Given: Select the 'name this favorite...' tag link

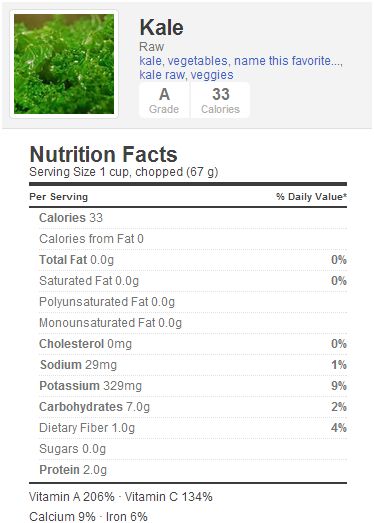Looking at the screenshot, I should tap(287, 61).
